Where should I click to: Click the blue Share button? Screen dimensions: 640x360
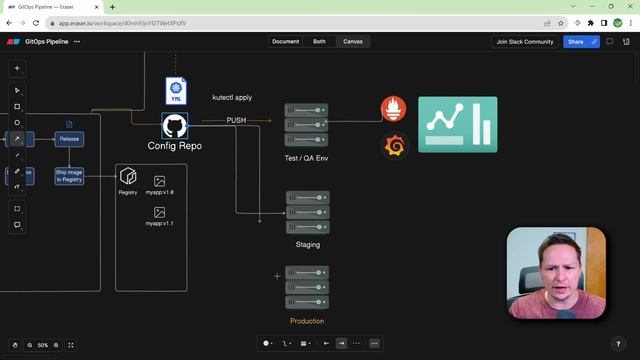pos(576,42)
